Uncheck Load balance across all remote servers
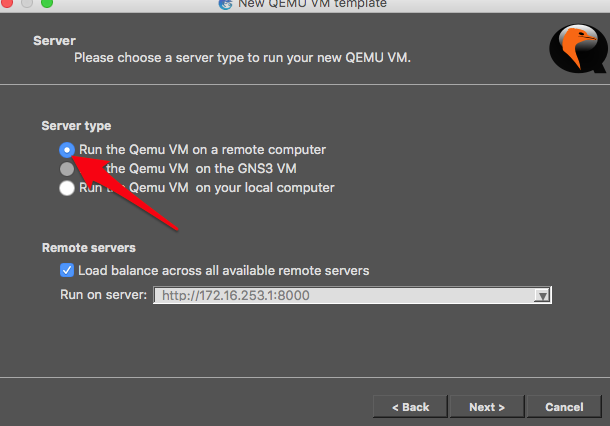The width and height of the screenshot is (610, 426). 67,270
